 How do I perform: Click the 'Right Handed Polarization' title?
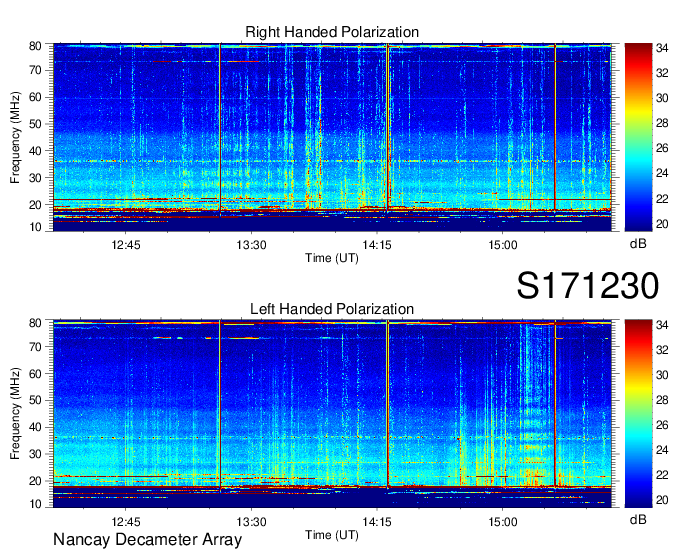coord(332,32)
